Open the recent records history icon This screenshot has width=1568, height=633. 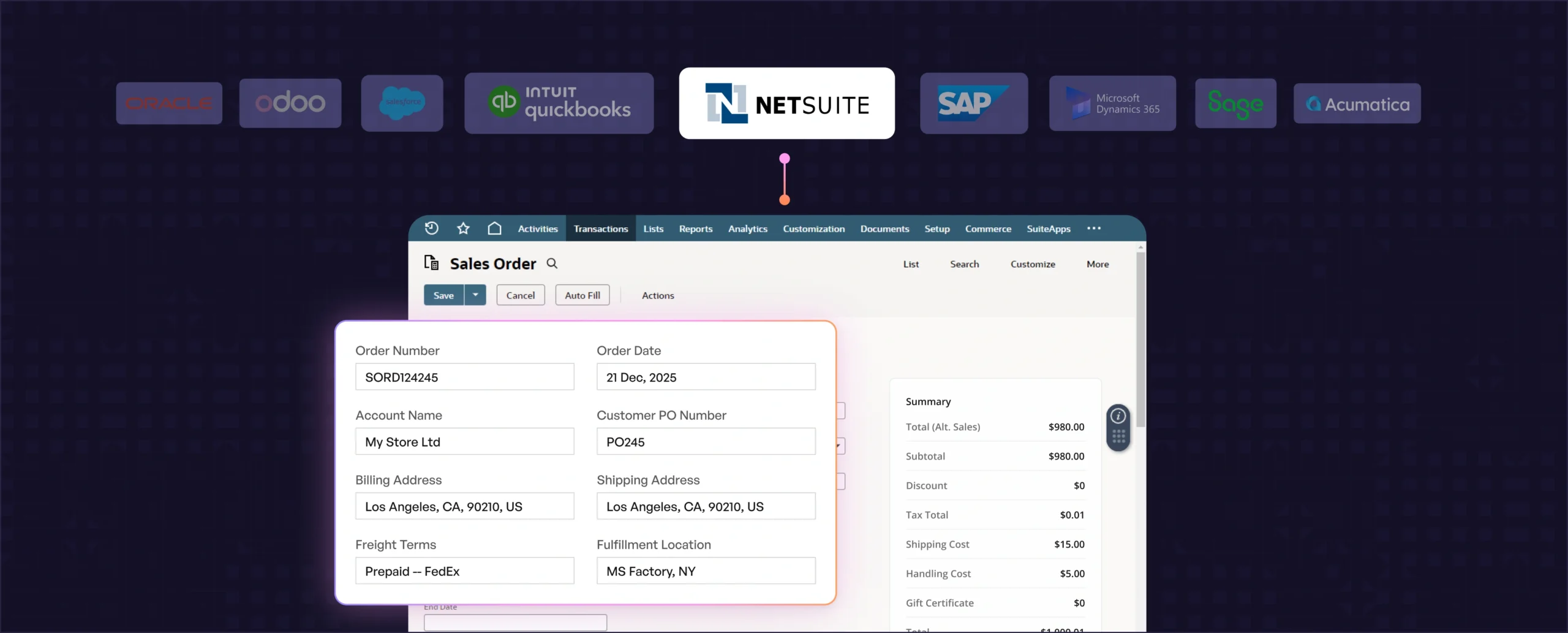432,229
